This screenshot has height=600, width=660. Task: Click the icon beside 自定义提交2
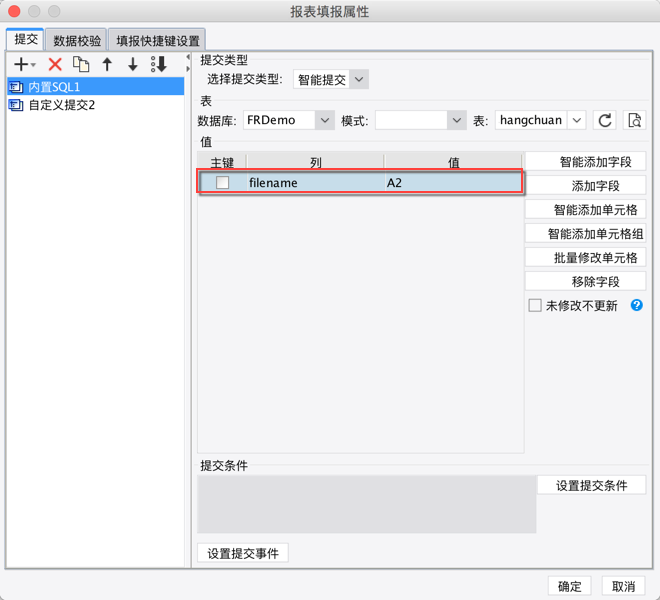click(16, 105)
